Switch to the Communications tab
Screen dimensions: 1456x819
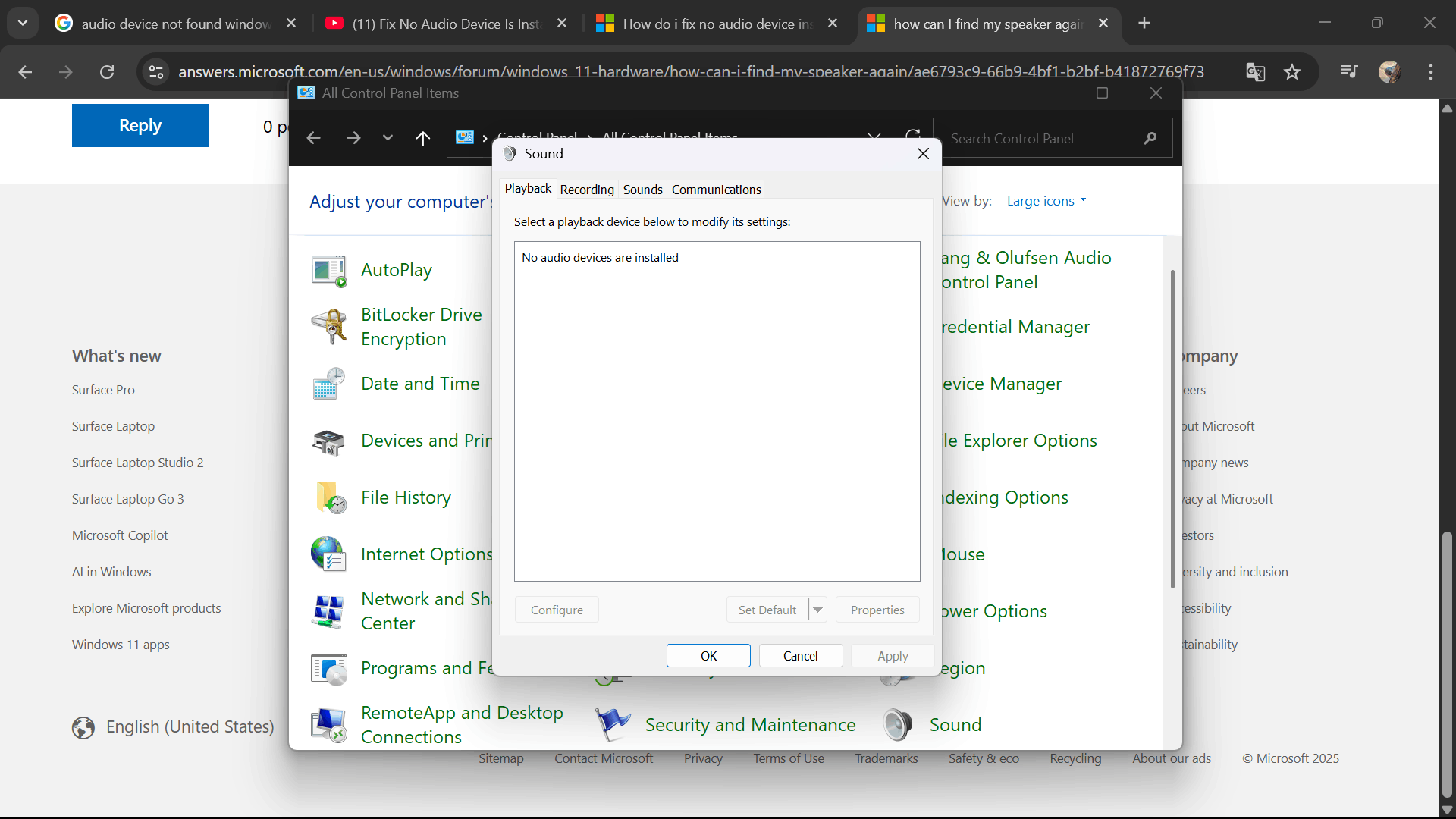(716, 190)
